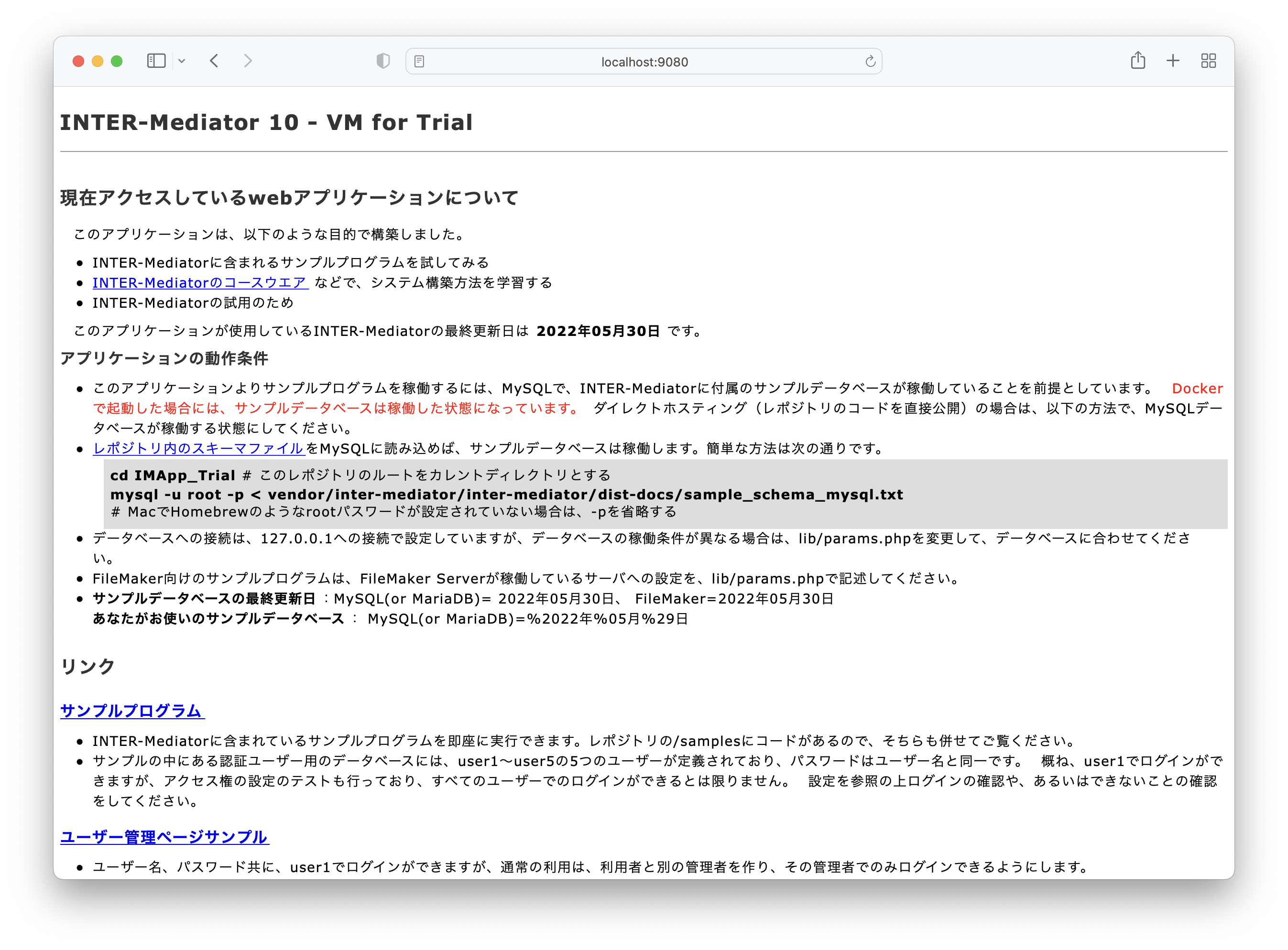Click the FileMaker=2022年05月30日 text
The image size is (1288, 950).
pos(734,599)
